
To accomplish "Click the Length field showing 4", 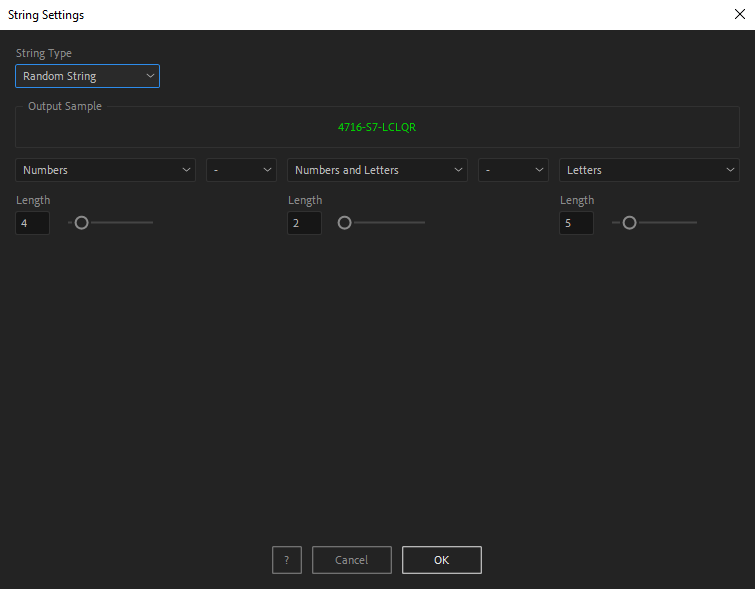I will point(32,223).
